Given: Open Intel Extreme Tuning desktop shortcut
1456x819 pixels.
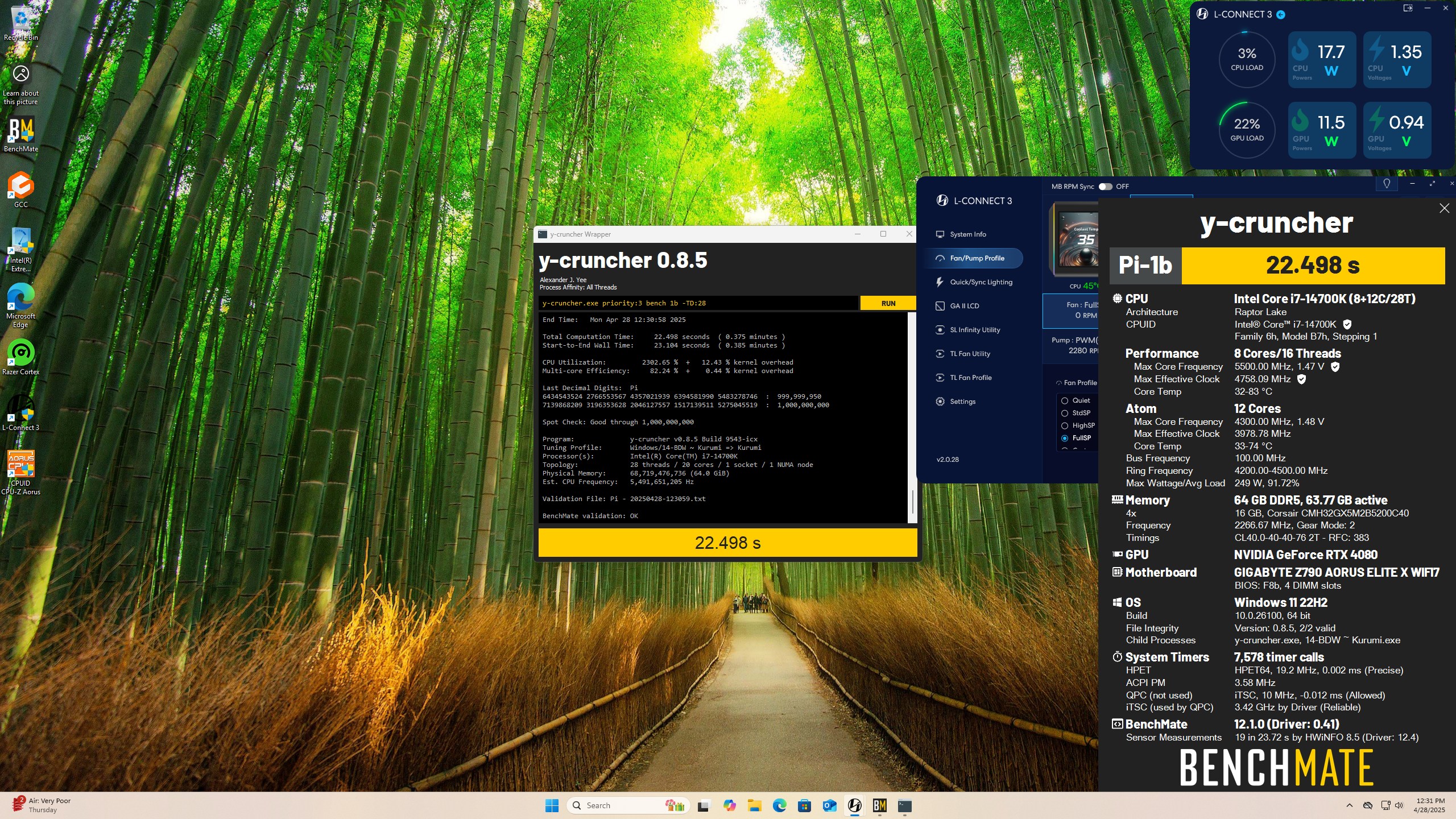Looking at the screenshot, I should coord(21,250).
